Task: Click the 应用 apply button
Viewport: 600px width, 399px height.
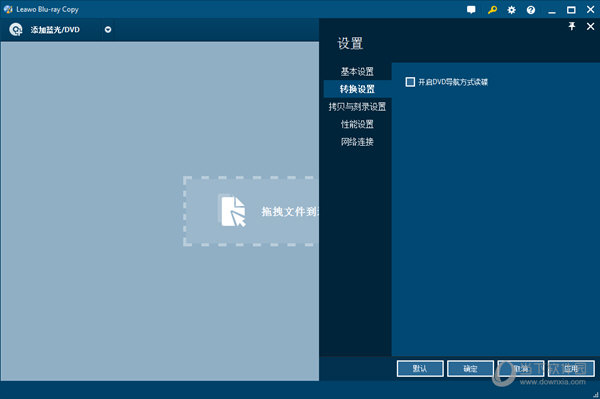Action: (x=571, y=368)
